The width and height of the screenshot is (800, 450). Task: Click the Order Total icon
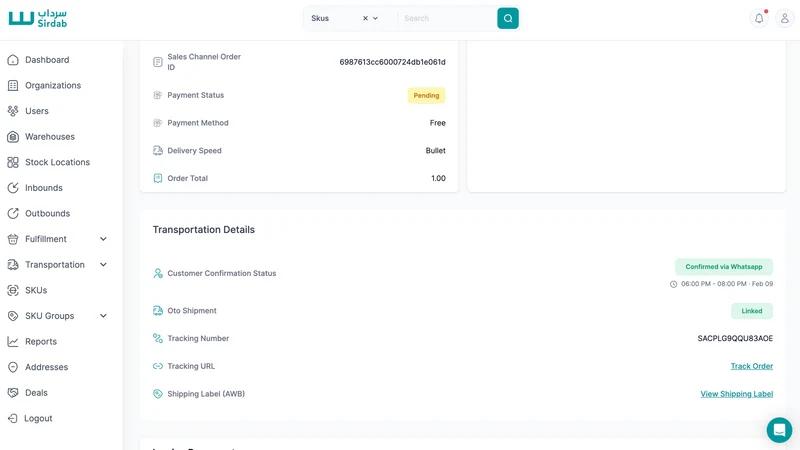tap(158, 178)
